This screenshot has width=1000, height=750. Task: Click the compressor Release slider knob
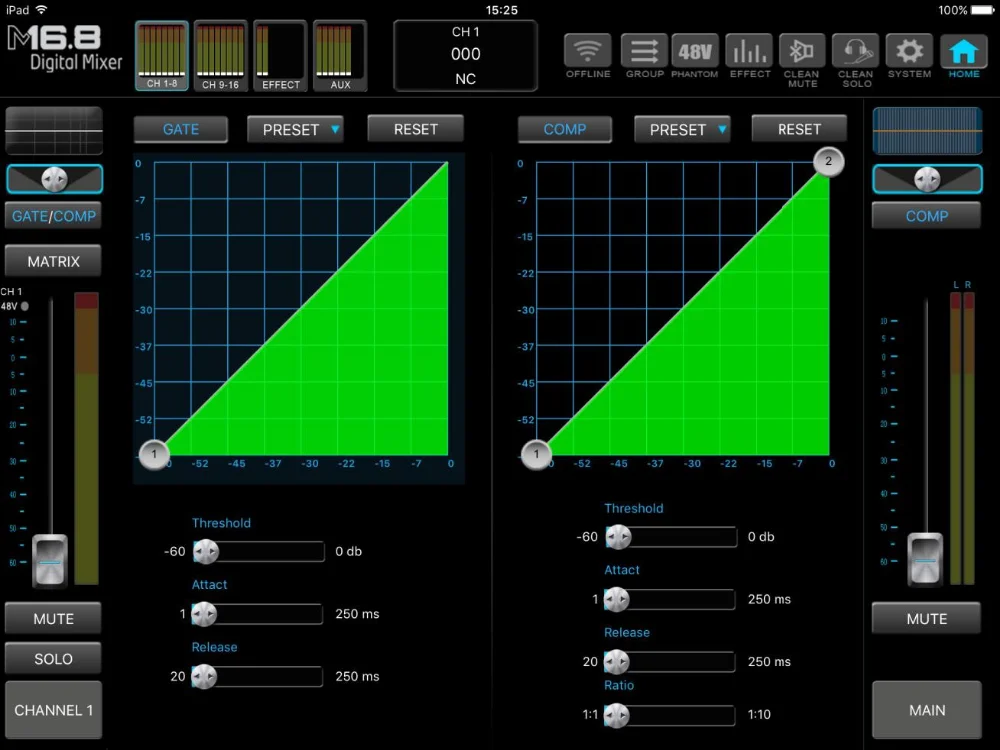616,662
